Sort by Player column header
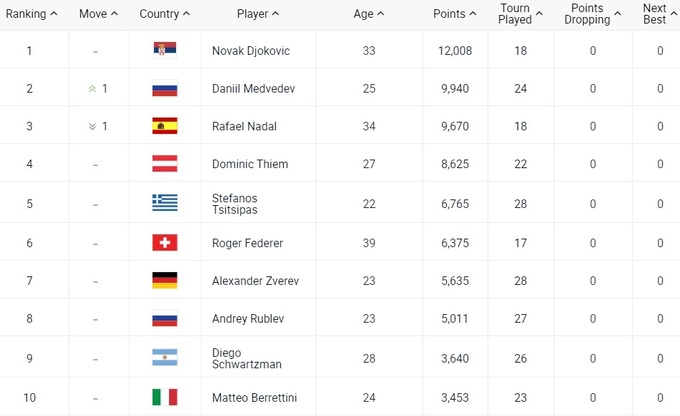The width and height of the screenshot is (680, 416). [258, 14]
